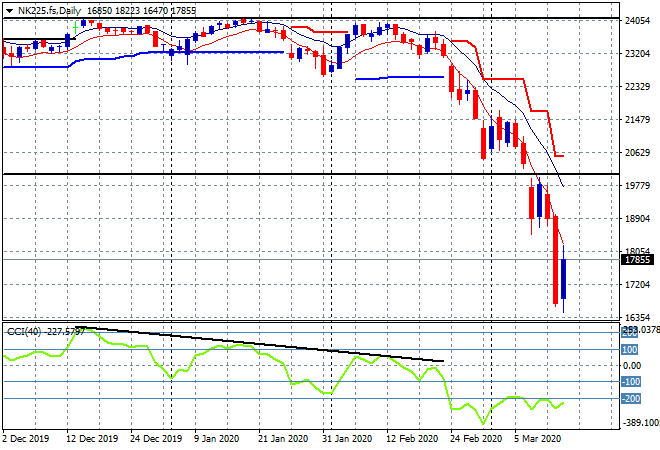This screenshot has width=660, height=450.
Task: Click the 24 Dec 2019 date label
Action: tap(156, 439)
